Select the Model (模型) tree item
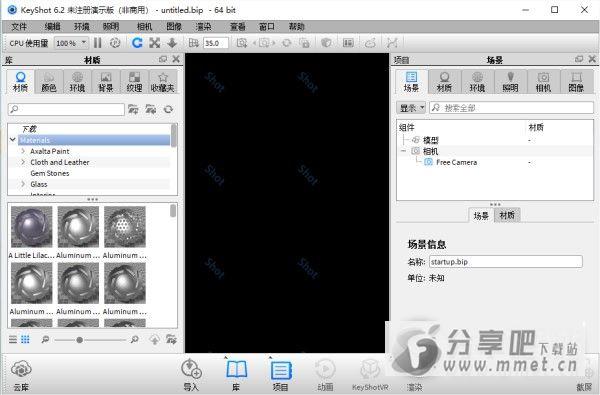This screenshot has height=395, width=600. click(430, 140)
